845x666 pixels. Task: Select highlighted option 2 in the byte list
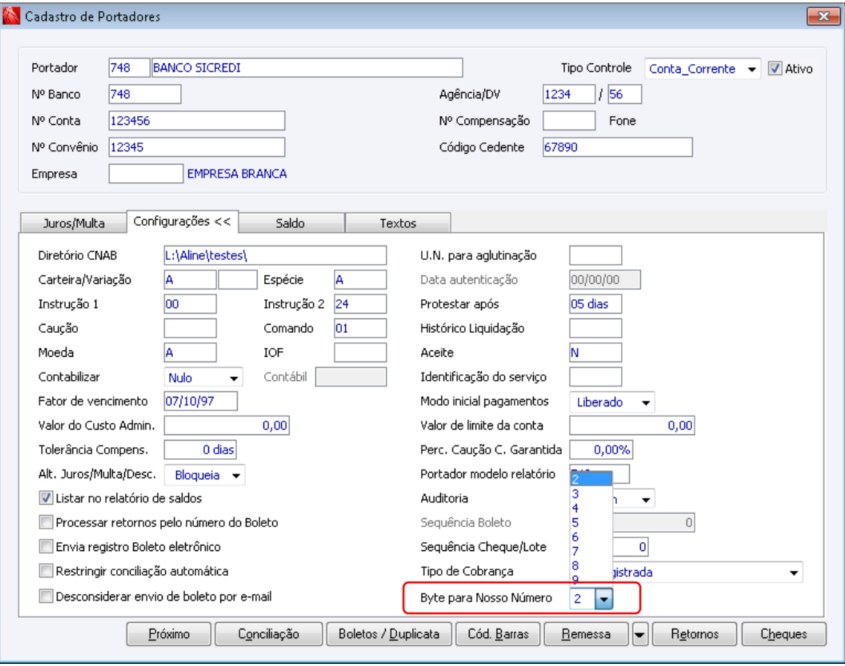591,479
